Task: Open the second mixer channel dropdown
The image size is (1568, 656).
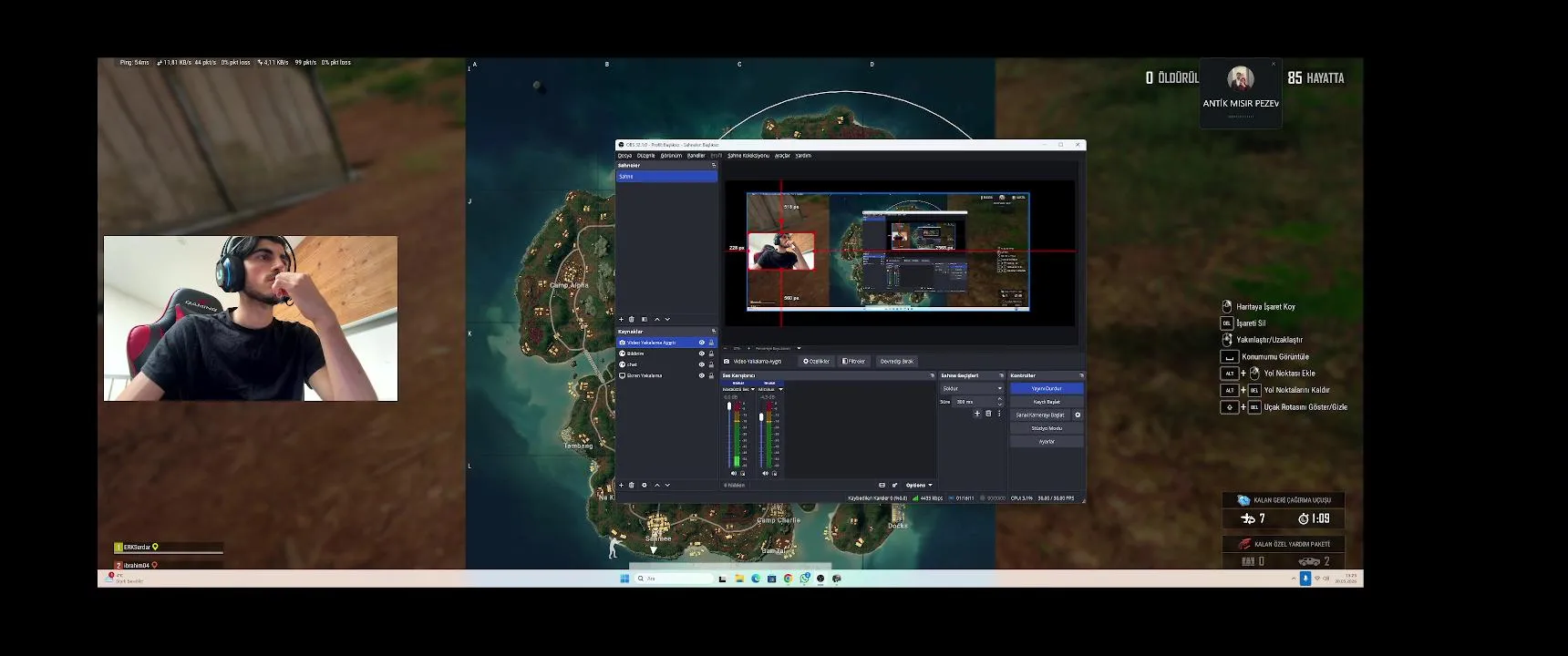Action: pos(780,389)
